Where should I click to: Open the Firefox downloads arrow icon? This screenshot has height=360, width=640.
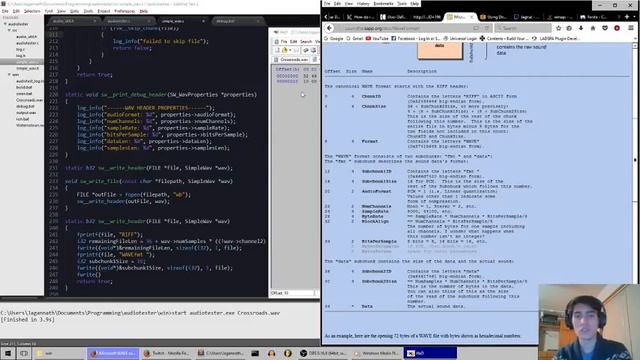581,28
